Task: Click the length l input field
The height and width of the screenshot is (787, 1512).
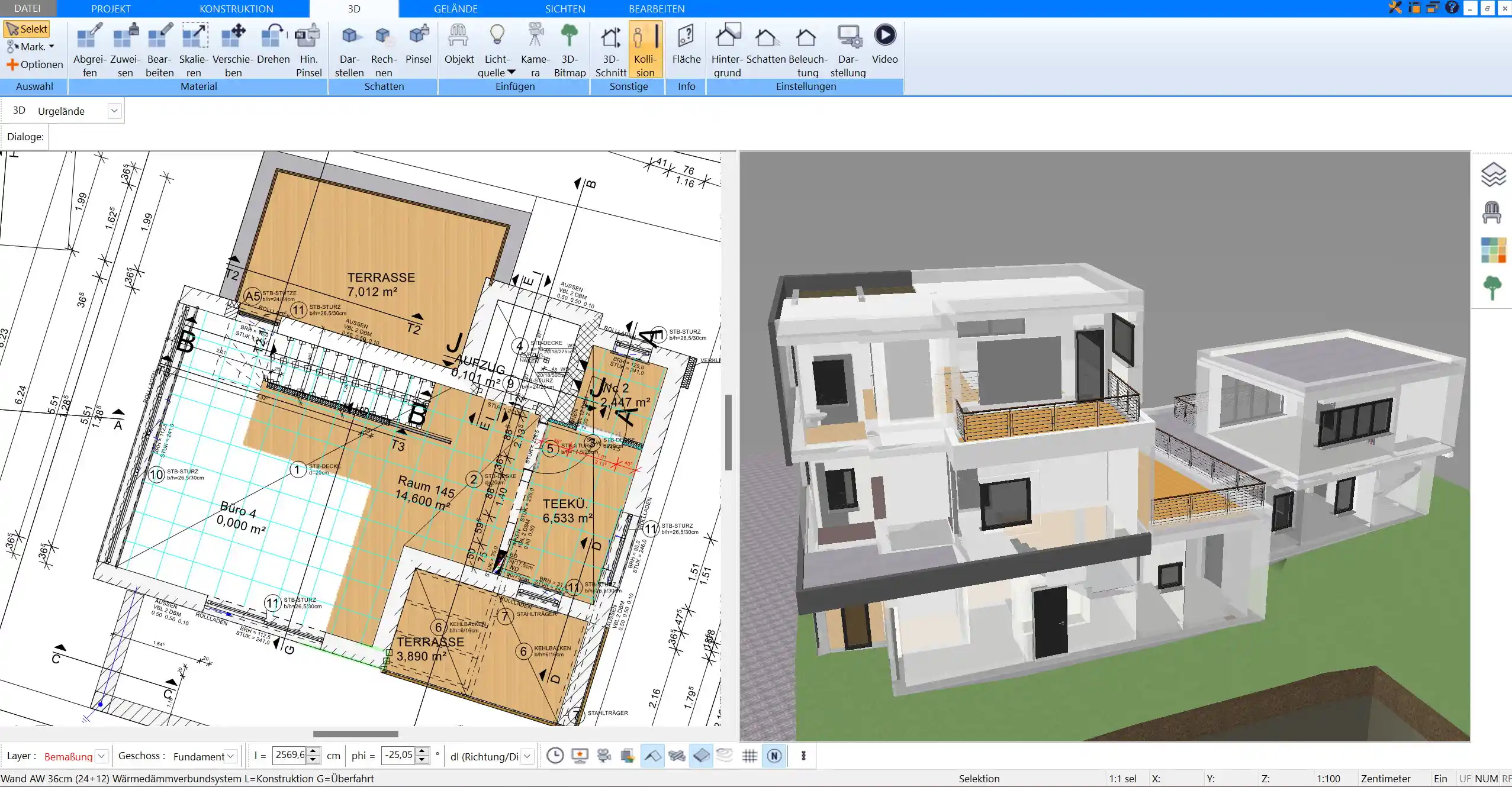Action: coord(289,755)
